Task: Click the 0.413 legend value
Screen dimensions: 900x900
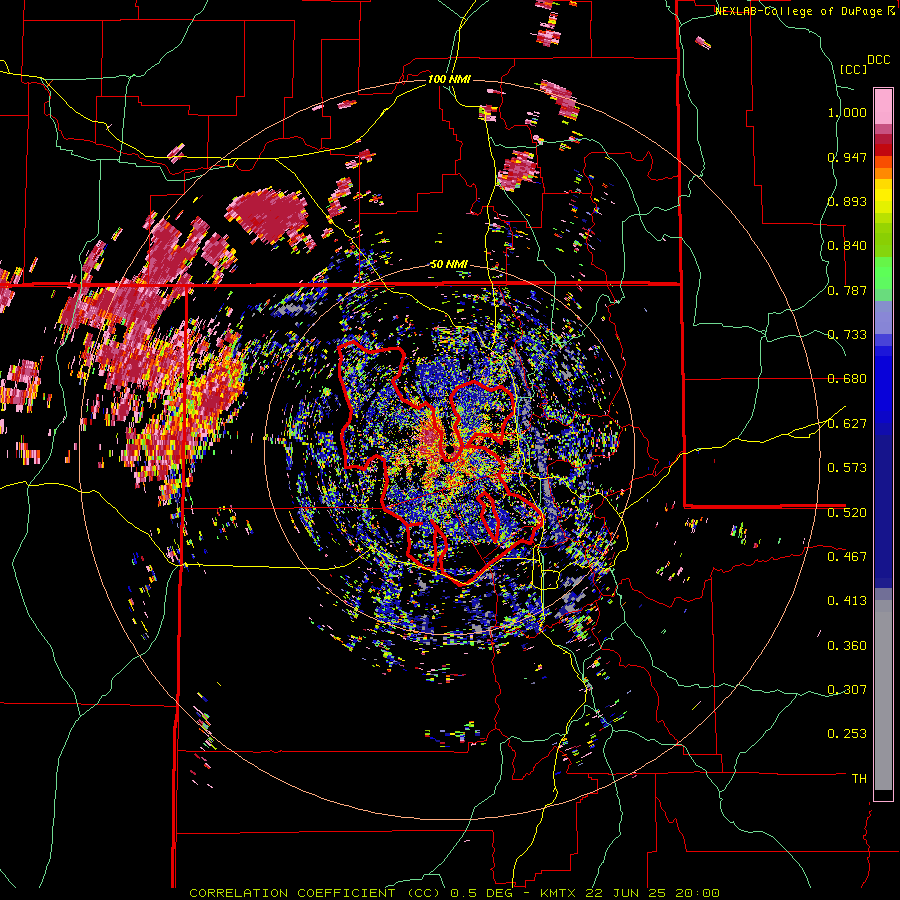Action: click(847, 601)
